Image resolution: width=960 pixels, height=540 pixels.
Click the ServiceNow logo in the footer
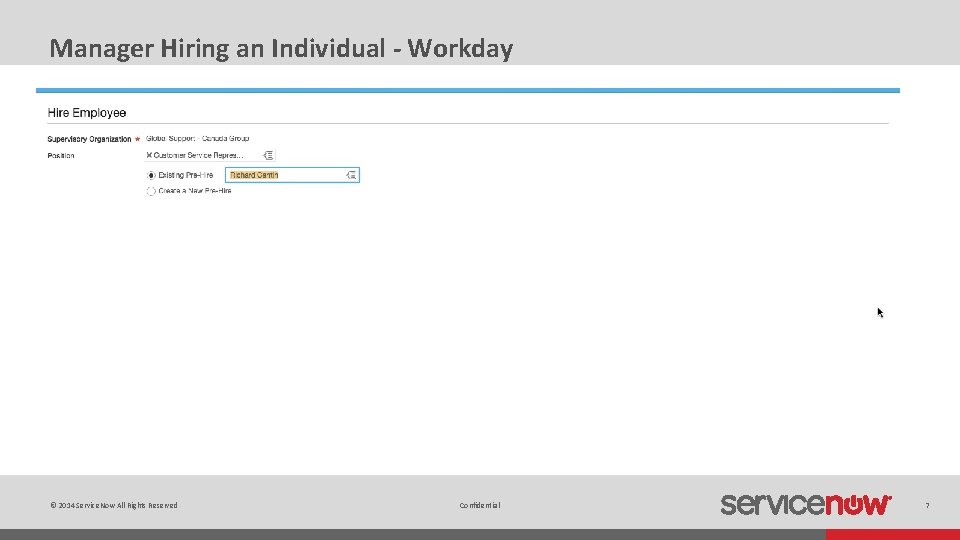coord(806,504)
